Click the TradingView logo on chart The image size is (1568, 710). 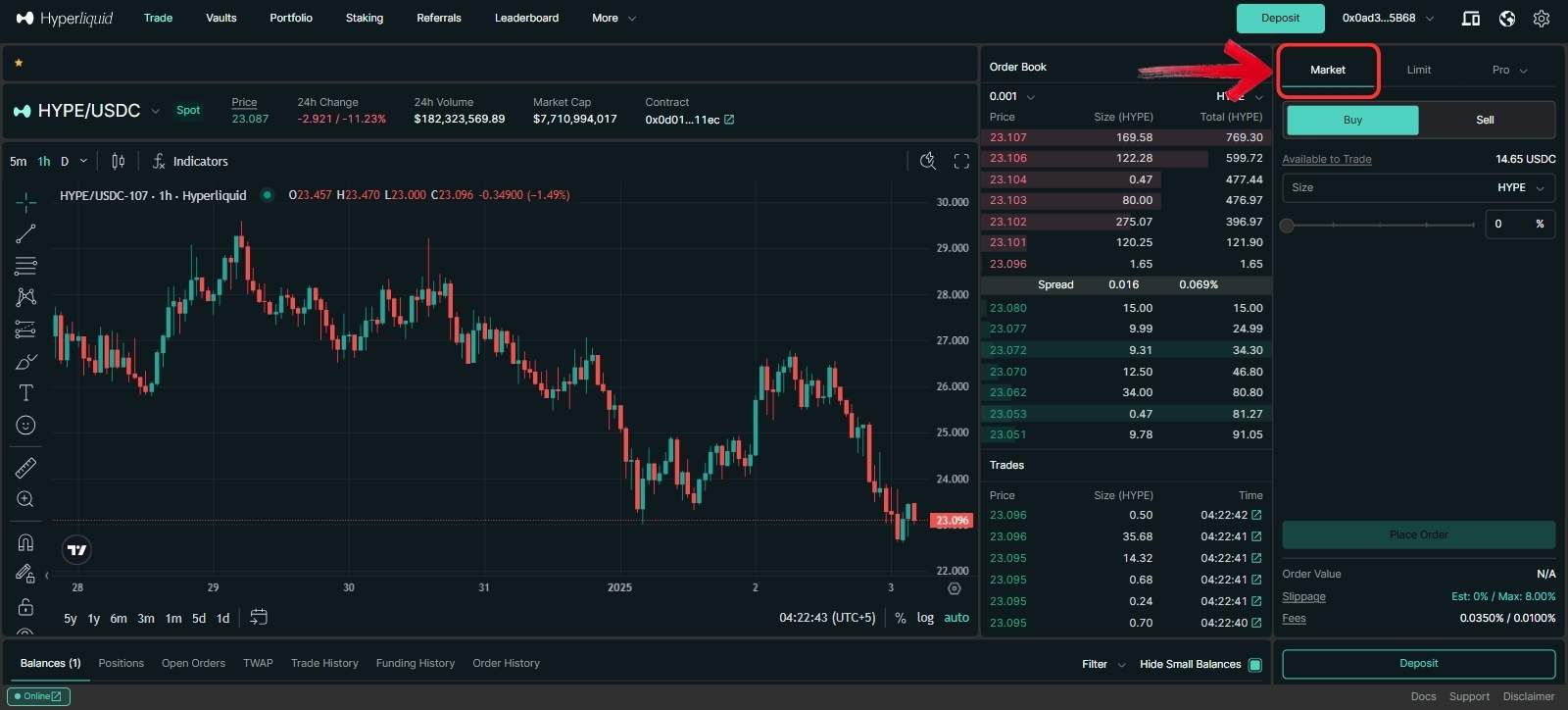[x=76, y=550]
